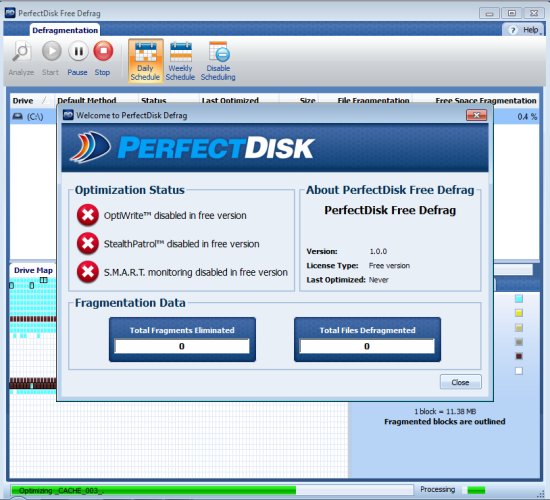Click the white legend color swatch
Image resolution: width=550 pixels, height=500 pixels.
coord(519,371)
